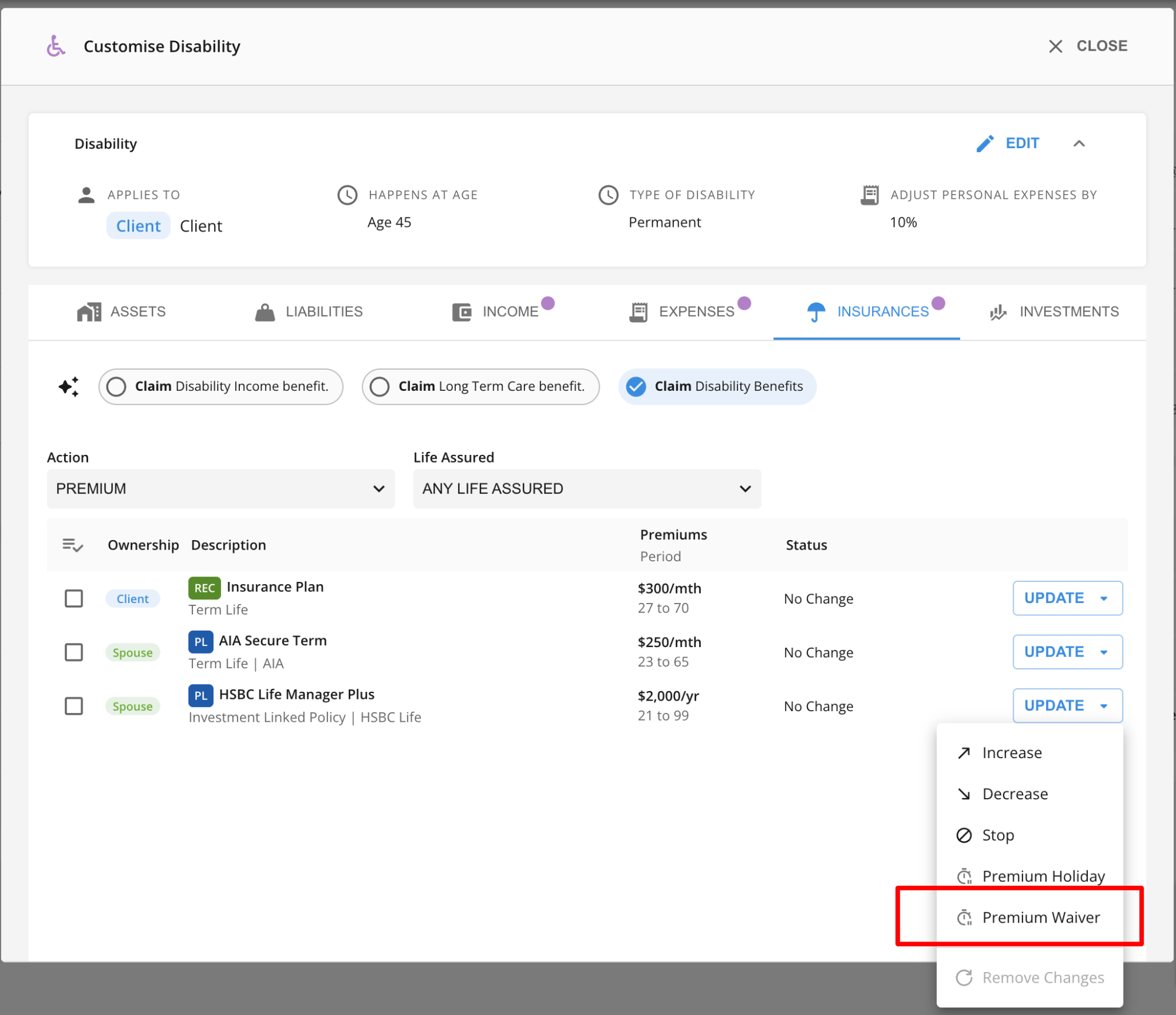
Task: Open UPDATE dropdown for AIA Secure Term
Action: [x=1067, y=652]
